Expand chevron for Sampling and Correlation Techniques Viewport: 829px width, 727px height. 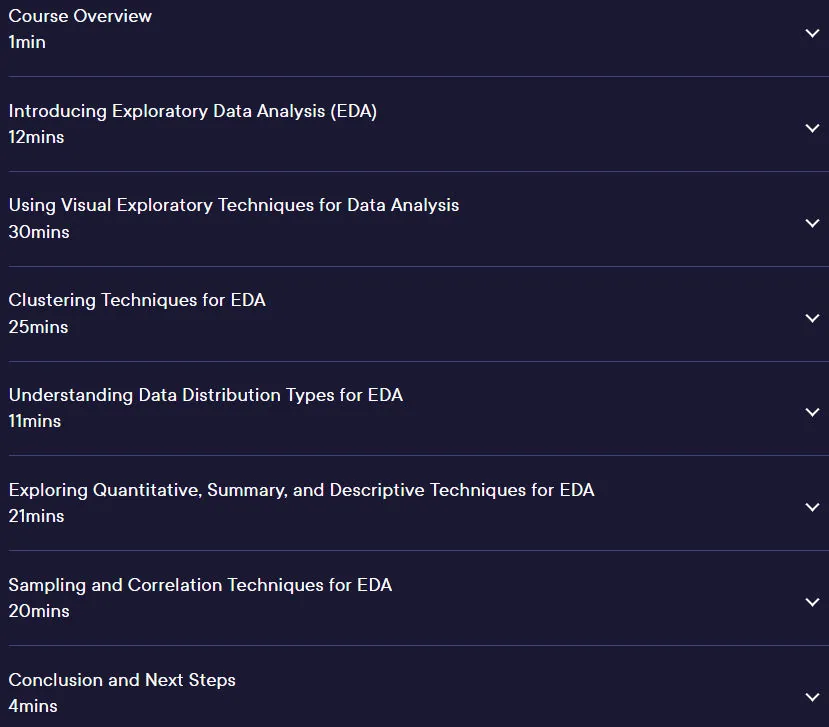(812, 602)
